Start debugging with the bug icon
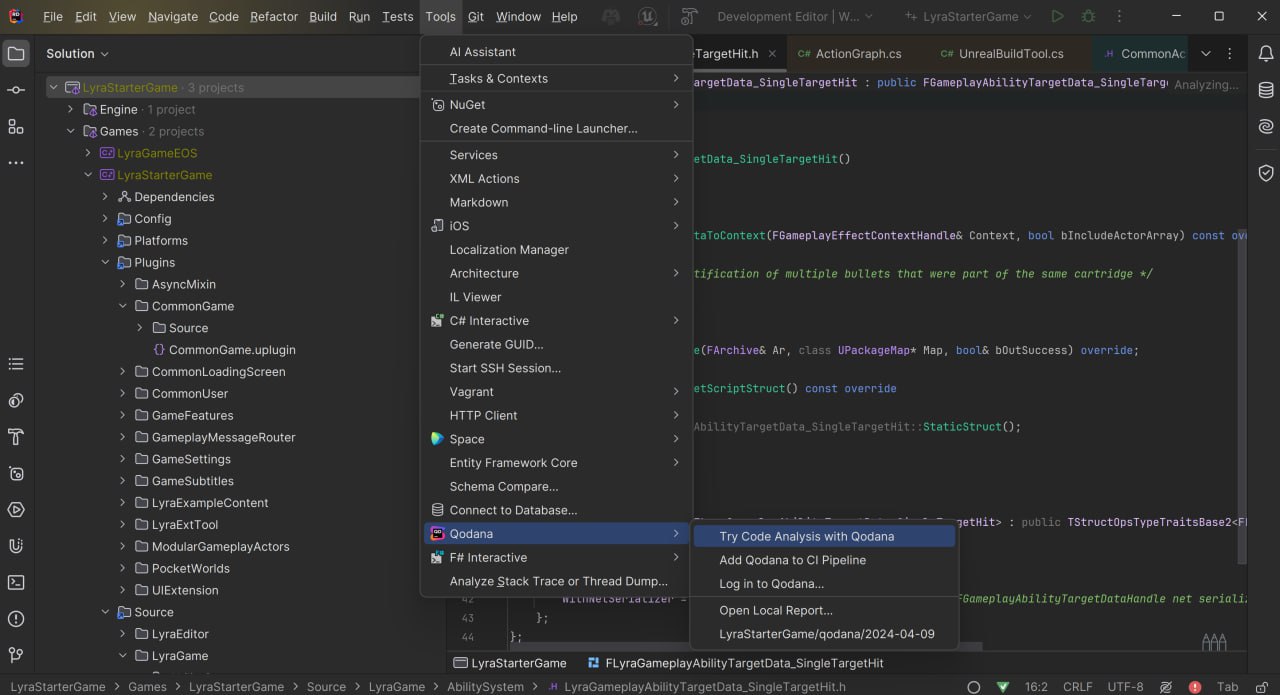This screenshot has height=695, width=1280. click(x=1088, y=16)
